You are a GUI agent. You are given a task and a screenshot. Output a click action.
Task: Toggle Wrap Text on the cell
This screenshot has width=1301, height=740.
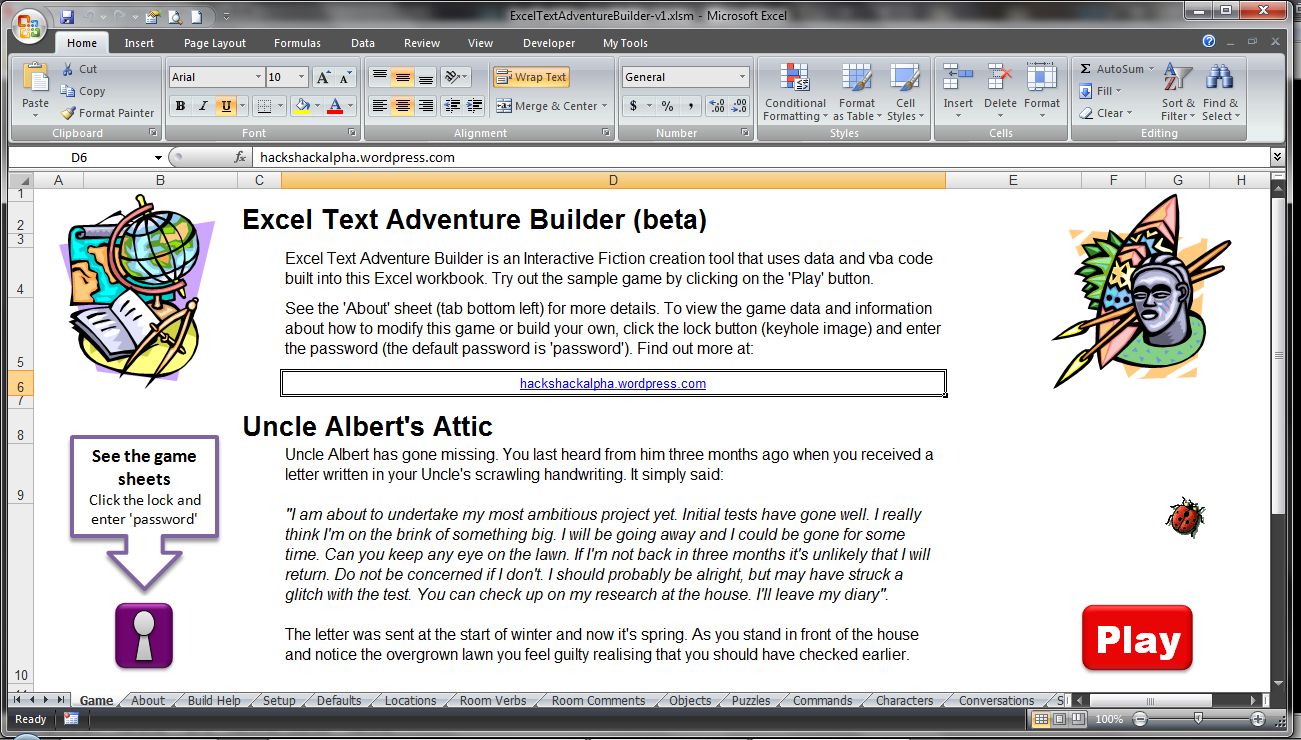point(530,77)
